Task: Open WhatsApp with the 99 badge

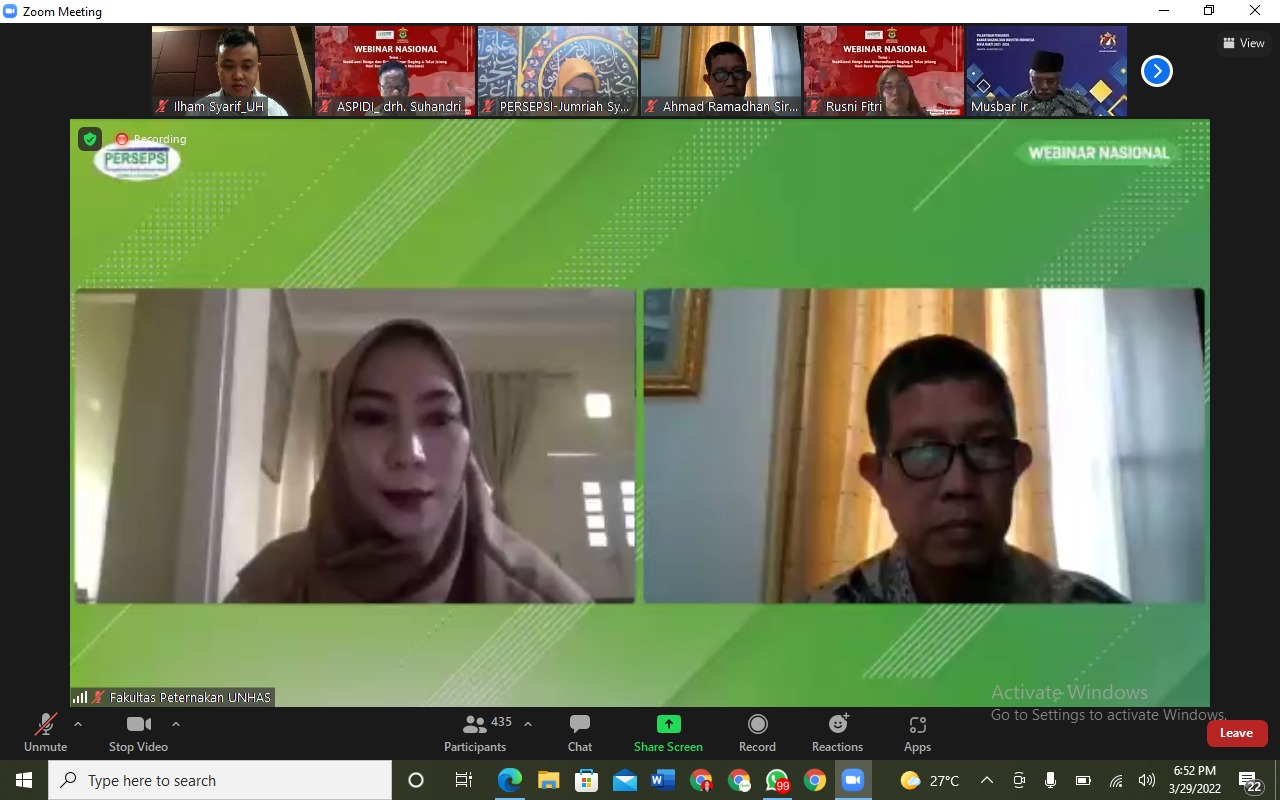Action: (777, 780)
